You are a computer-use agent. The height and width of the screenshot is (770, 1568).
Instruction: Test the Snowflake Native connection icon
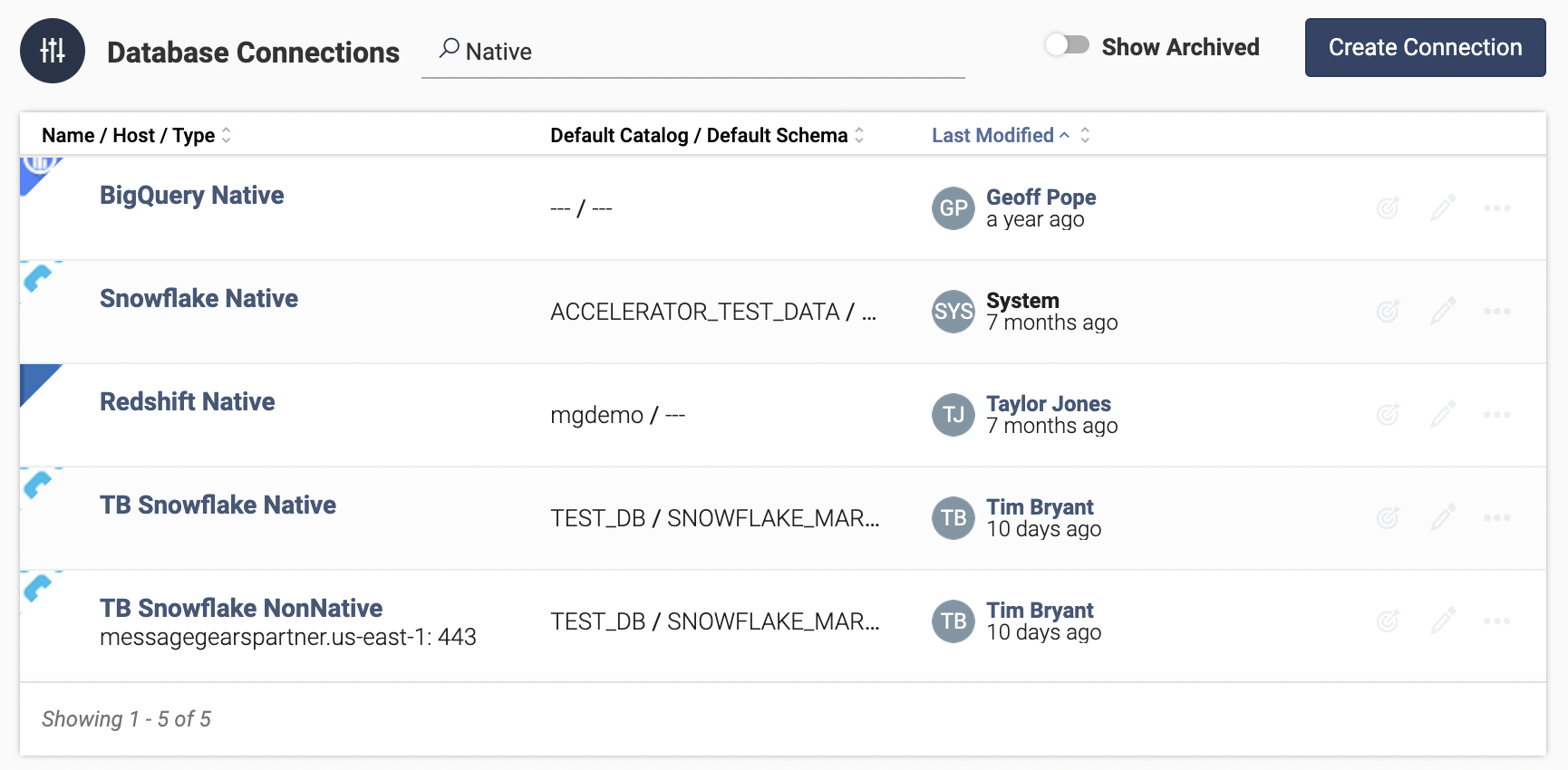[x=1389, y=311]
